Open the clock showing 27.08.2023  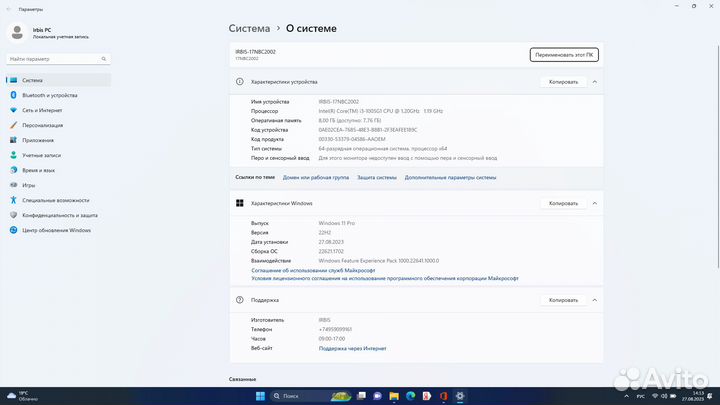tap(694, 396)
